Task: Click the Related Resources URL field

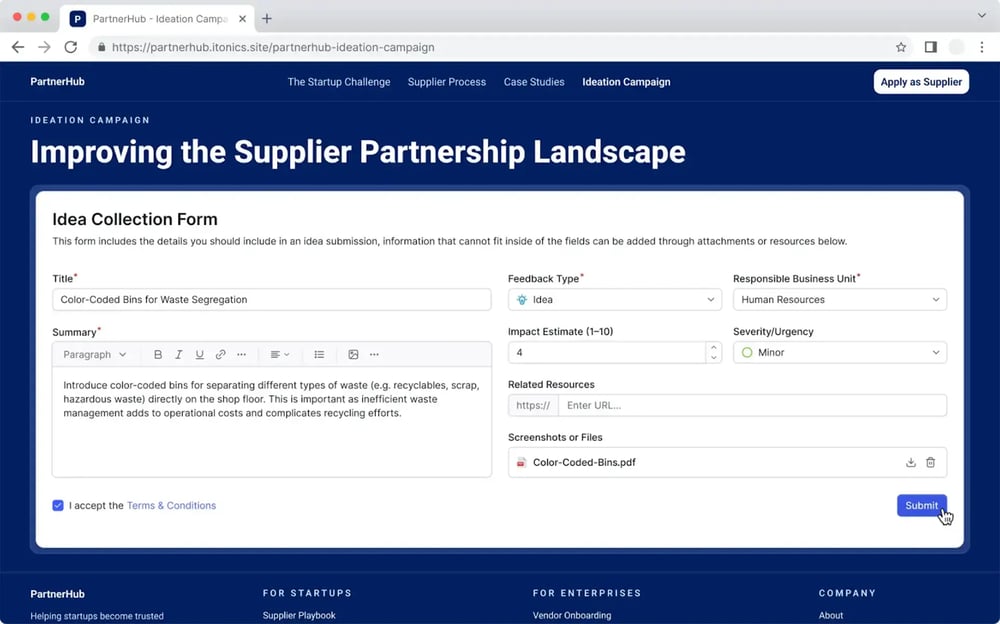Action: tap(750, 406)
